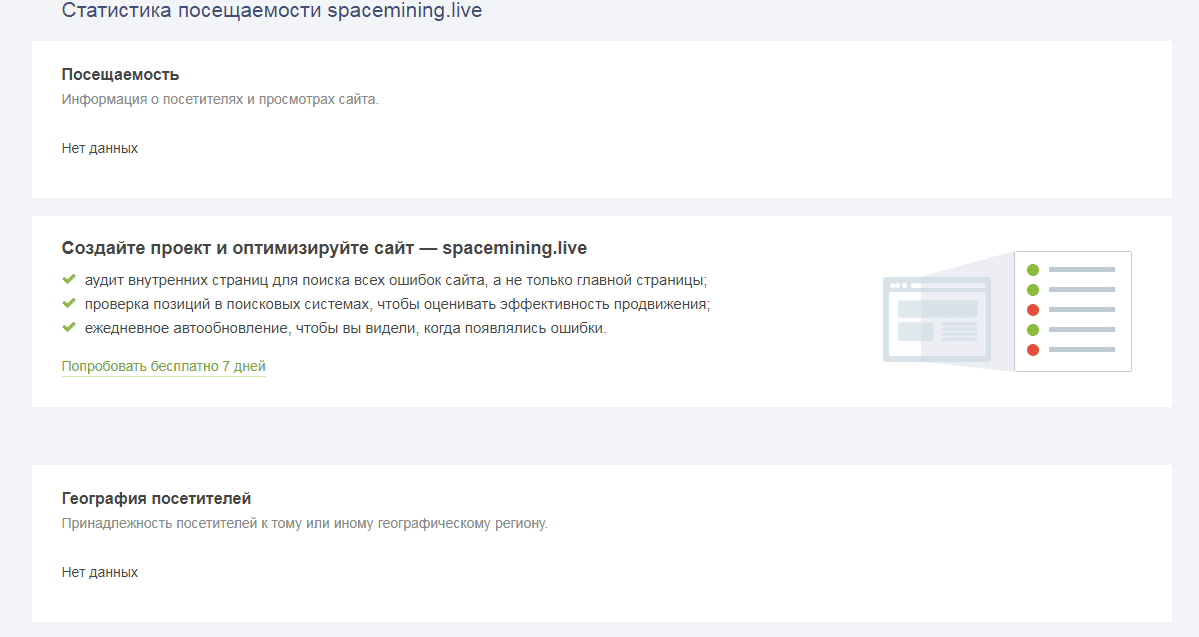The height and width of the screenshot is (637, 1199).
Task: Click 'Информация о посетителях и просмотрах сайта' description
Action: [x=220, y=99]
